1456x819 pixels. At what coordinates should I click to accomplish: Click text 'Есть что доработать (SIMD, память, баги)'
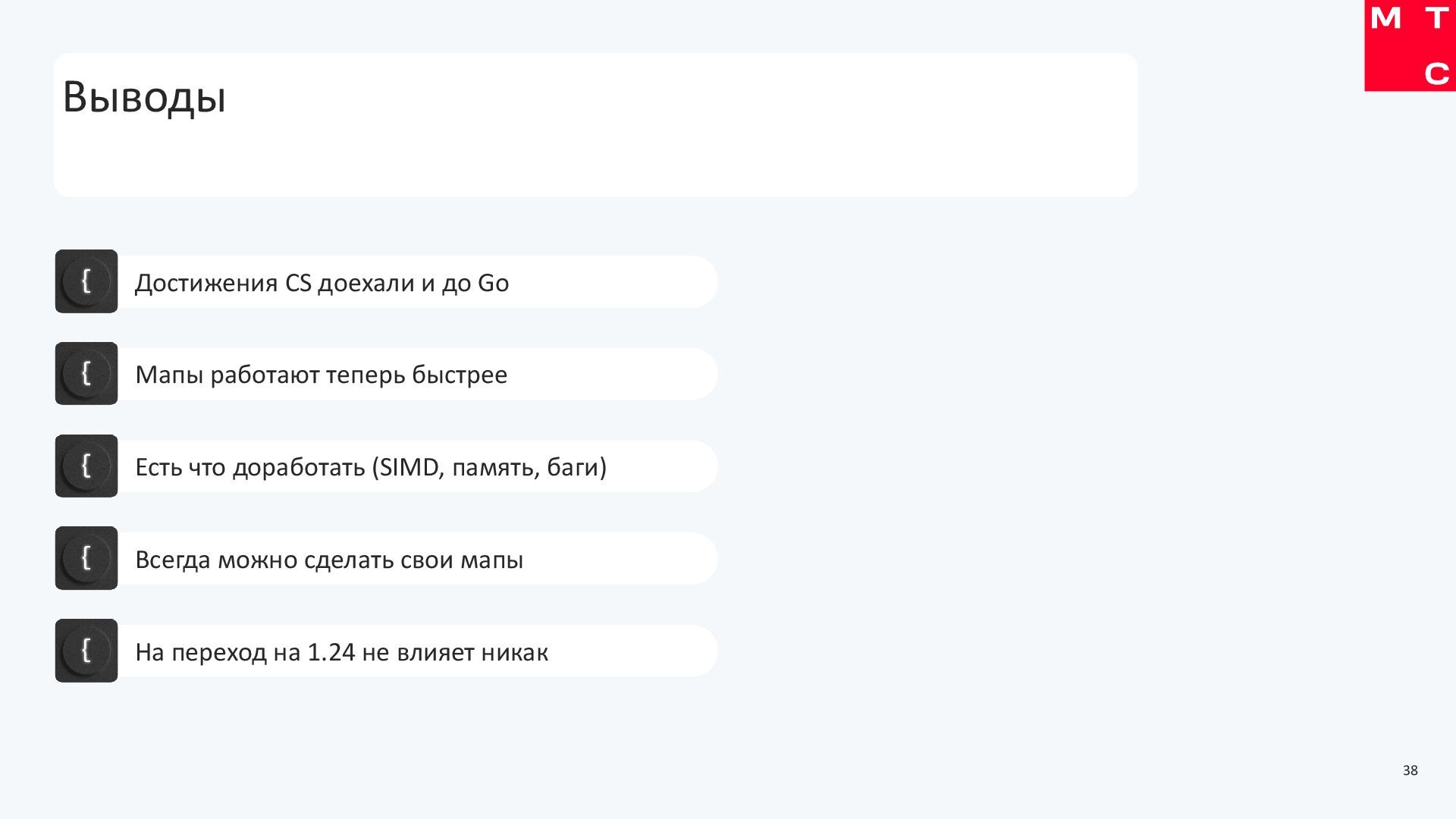pyautogui.click(x=371, y=467)
